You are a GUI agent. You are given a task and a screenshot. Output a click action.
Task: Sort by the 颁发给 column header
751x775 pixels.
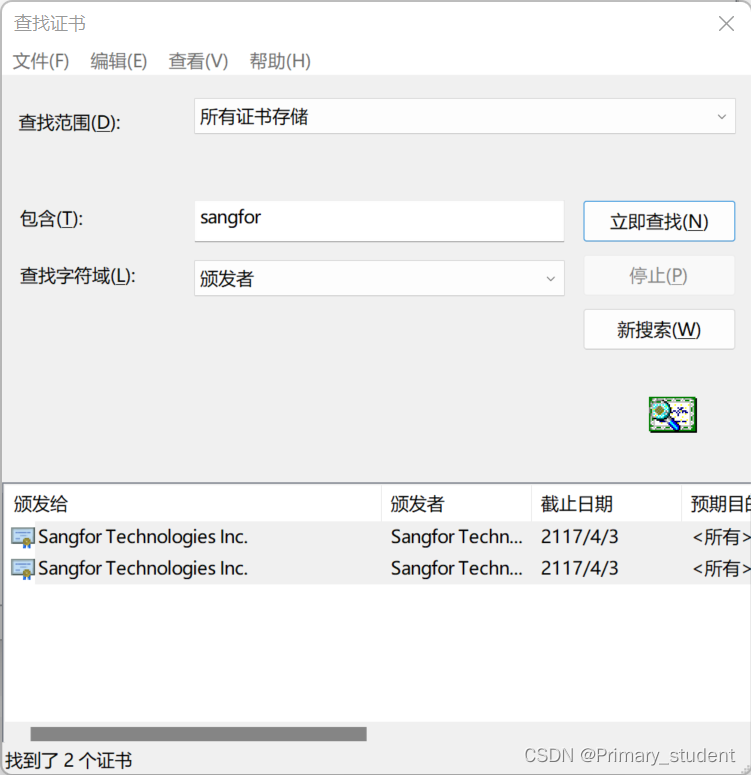[x=192, y=504]
